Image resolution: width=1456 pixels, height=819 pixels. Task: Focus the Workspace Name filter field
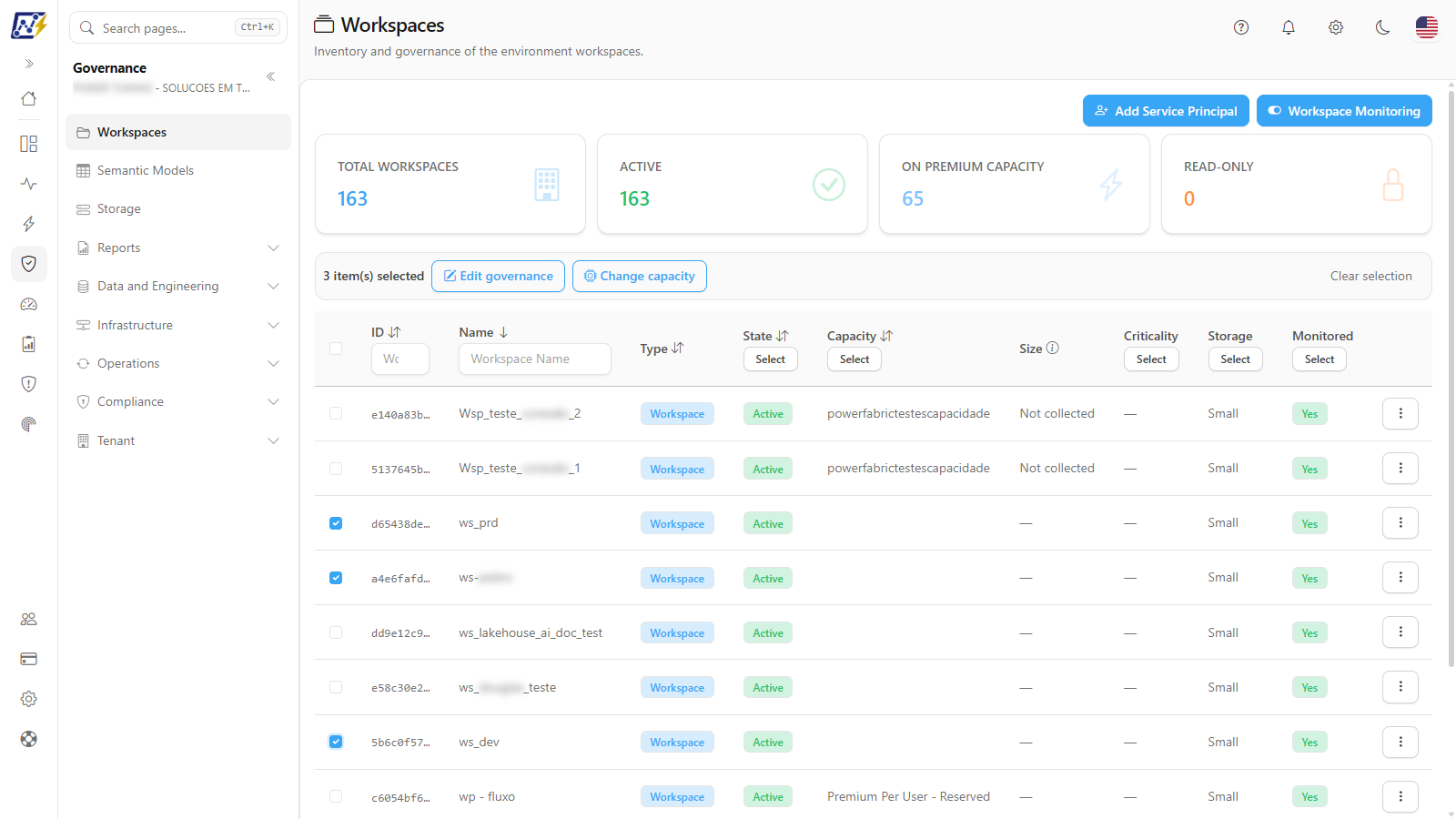click(x=535, y=359)
